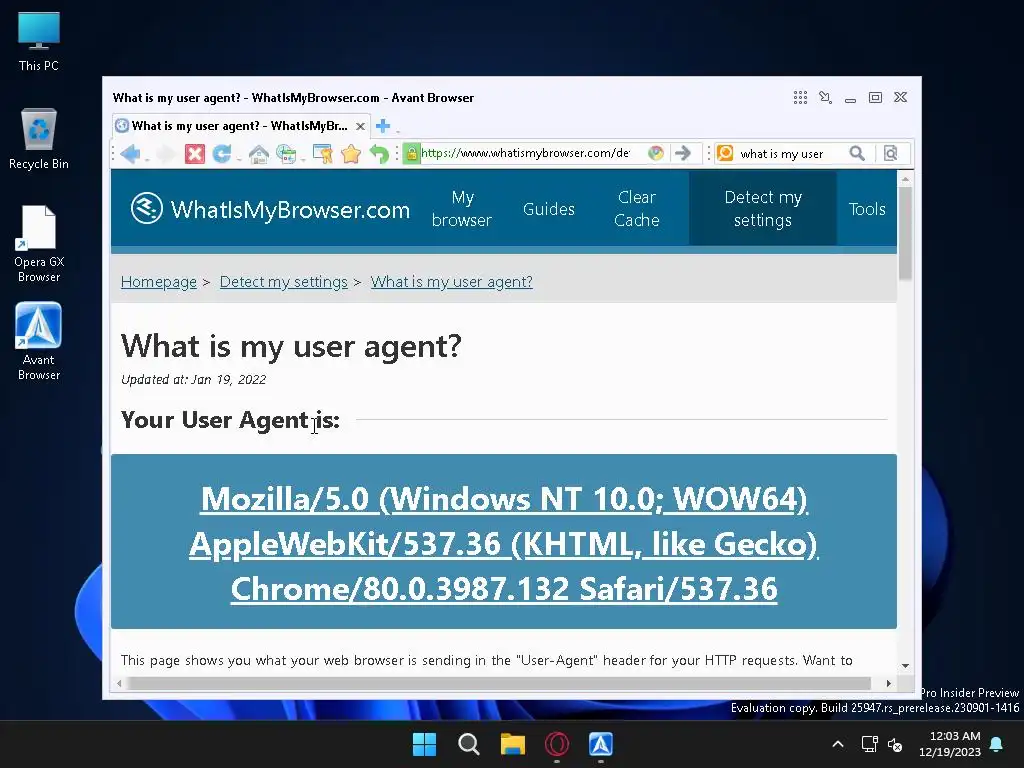Reload the page with refresh icon
The height and width of the screenshot is (768, 1024).
point(221,154)
